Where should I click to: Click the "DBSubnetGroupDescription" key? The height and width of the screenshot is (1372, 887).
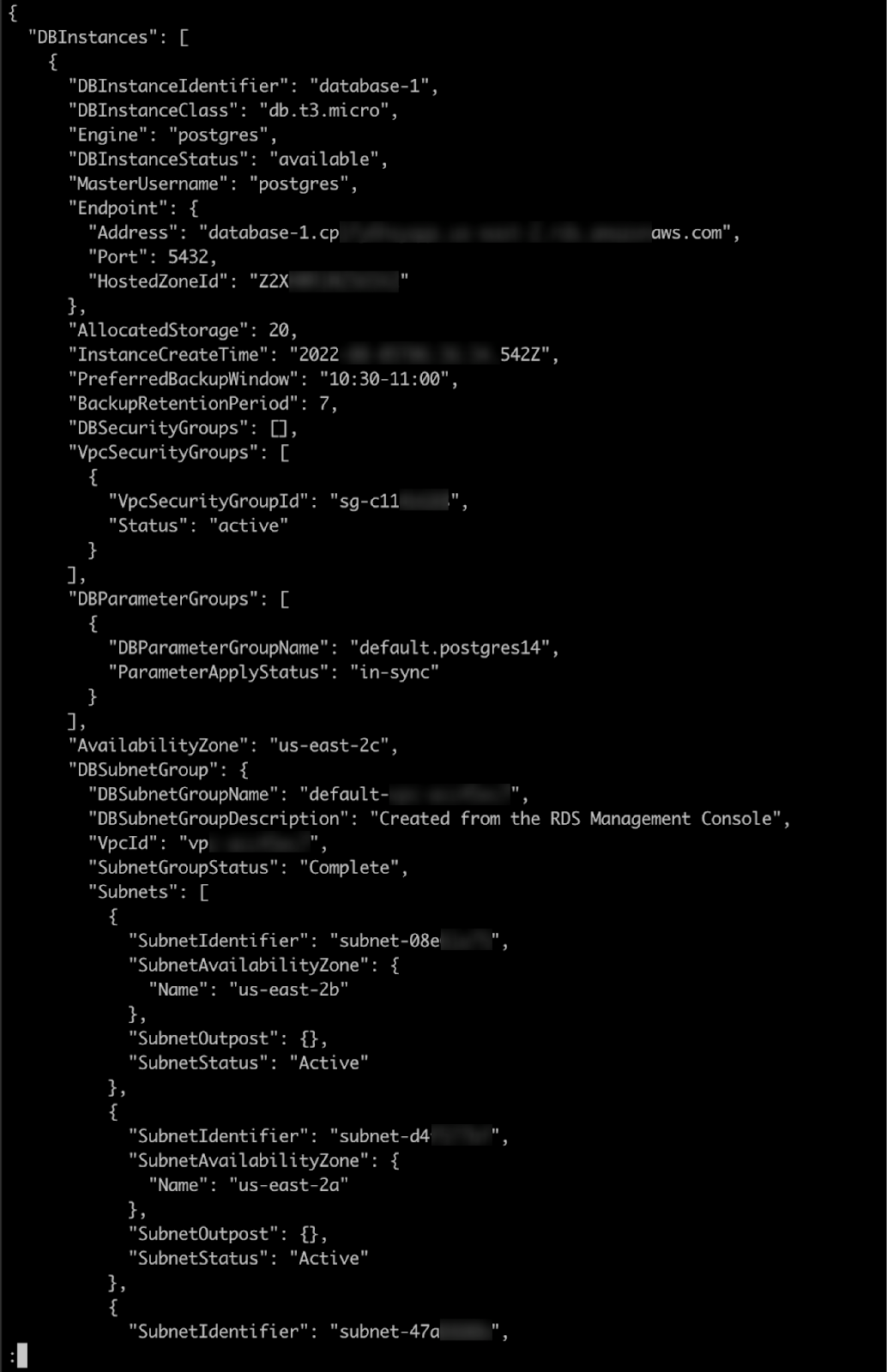(x=219, y=819)
